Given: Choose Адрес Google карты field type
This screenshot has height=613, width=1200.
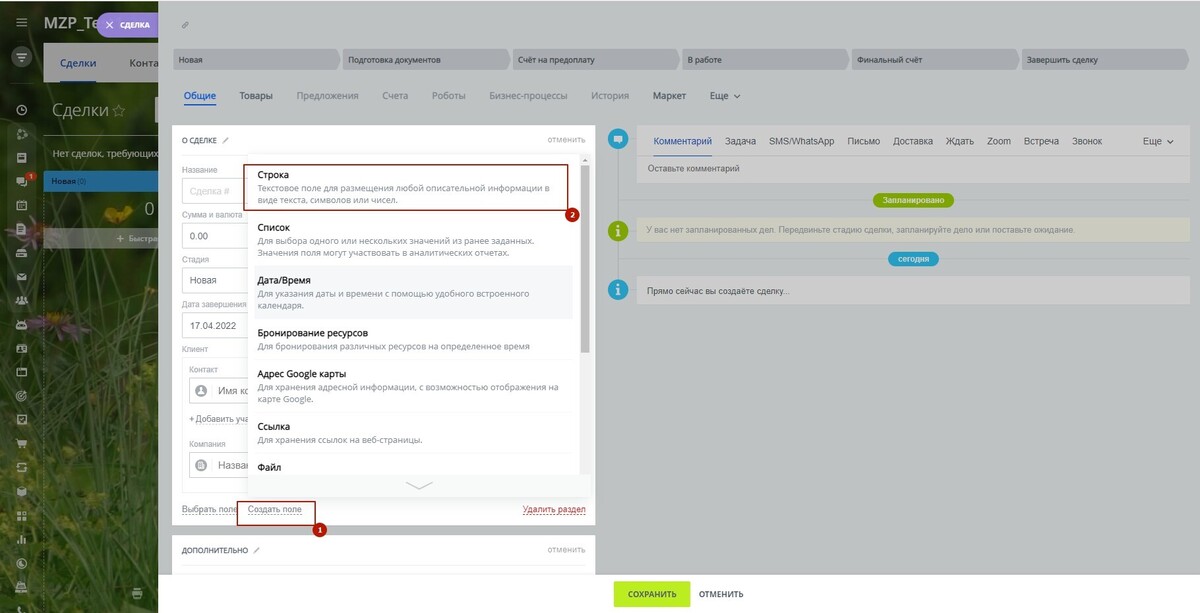Looking at the screenshot, I should 413,386.
